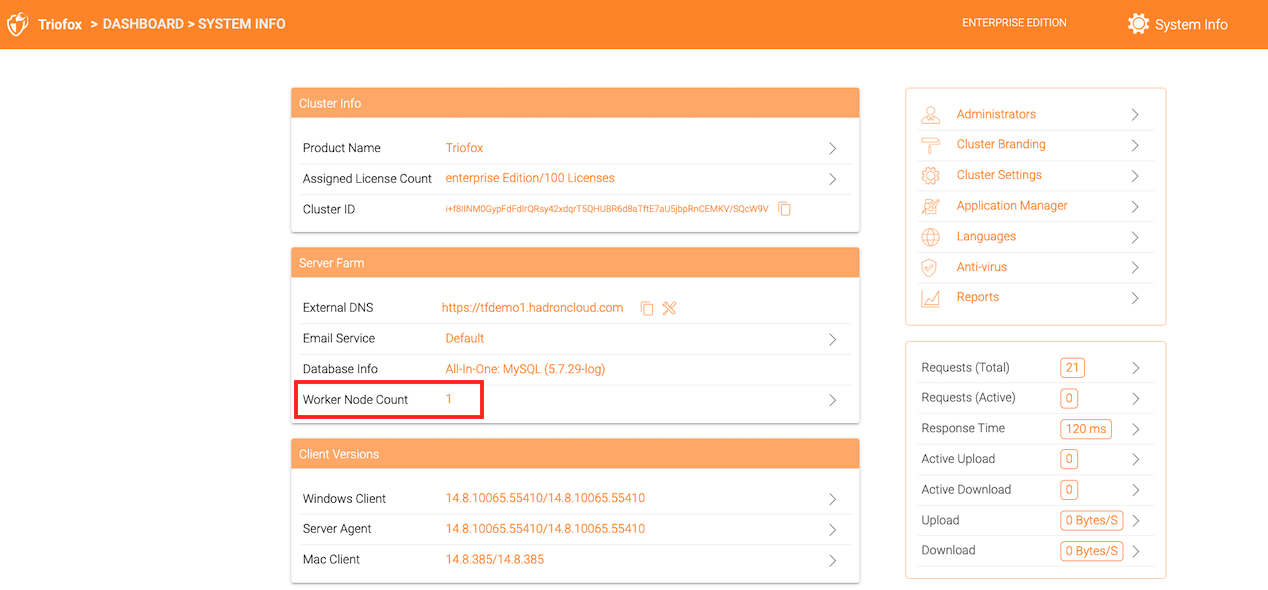Screen dimensions: 1268x590
Task: Open the Cluster Branding link
Action: [1001, 144]
